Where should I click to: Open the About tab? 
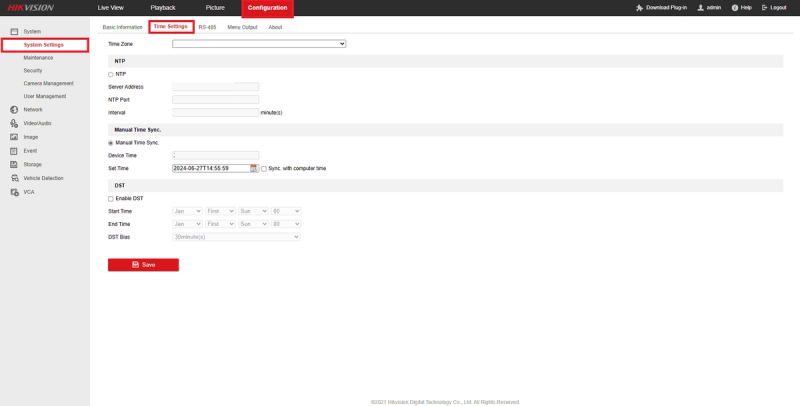tap(275, 28)
